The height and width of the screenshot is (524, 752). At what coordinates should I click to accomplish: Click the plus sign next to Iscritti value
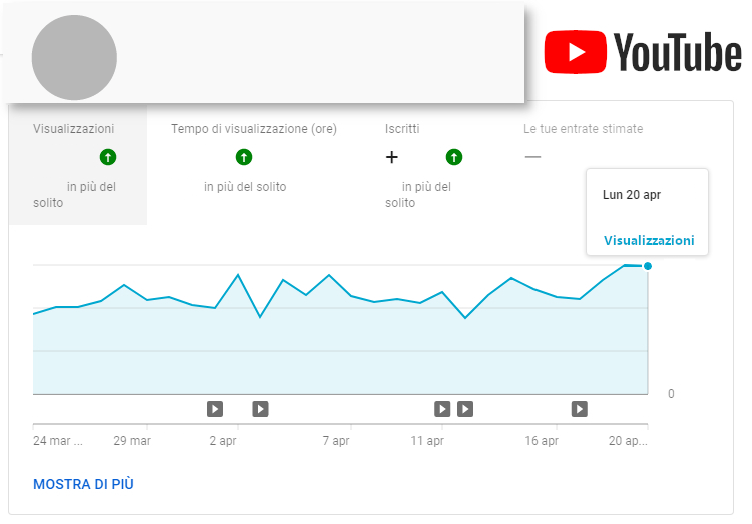point(392,157)
